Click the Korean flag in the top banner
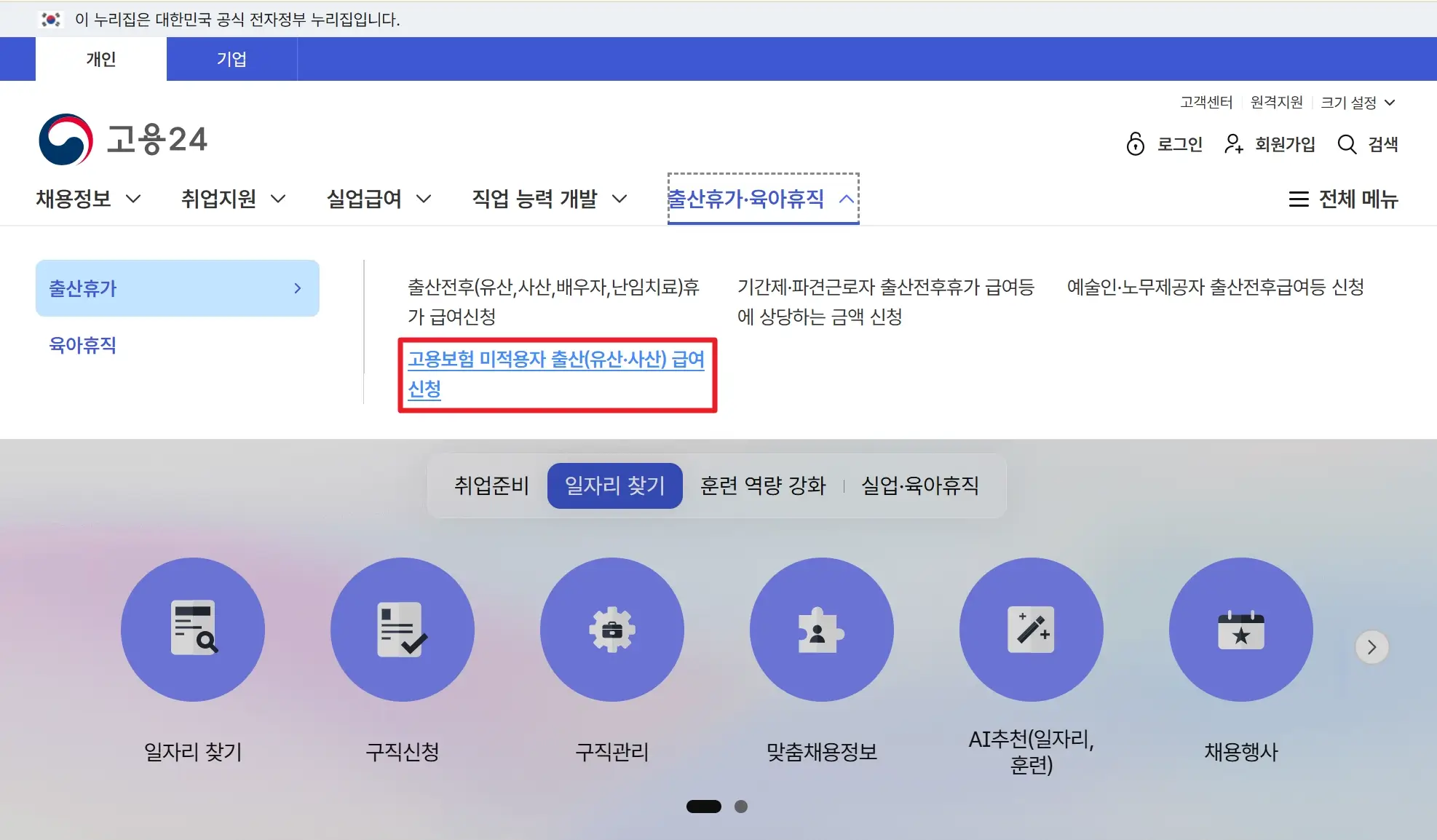1437x840 pixels. (x=50, y=19)
